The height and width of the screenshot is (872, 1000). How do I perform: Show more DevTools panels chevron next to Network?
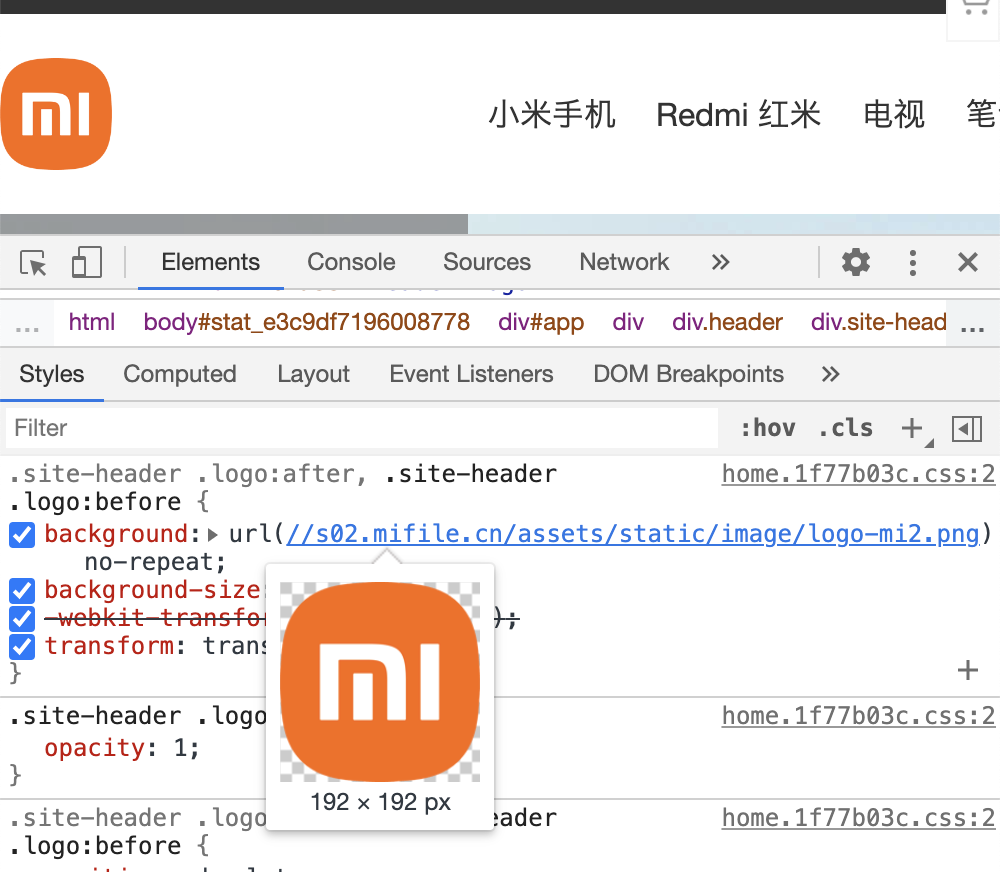click(720, 262)
